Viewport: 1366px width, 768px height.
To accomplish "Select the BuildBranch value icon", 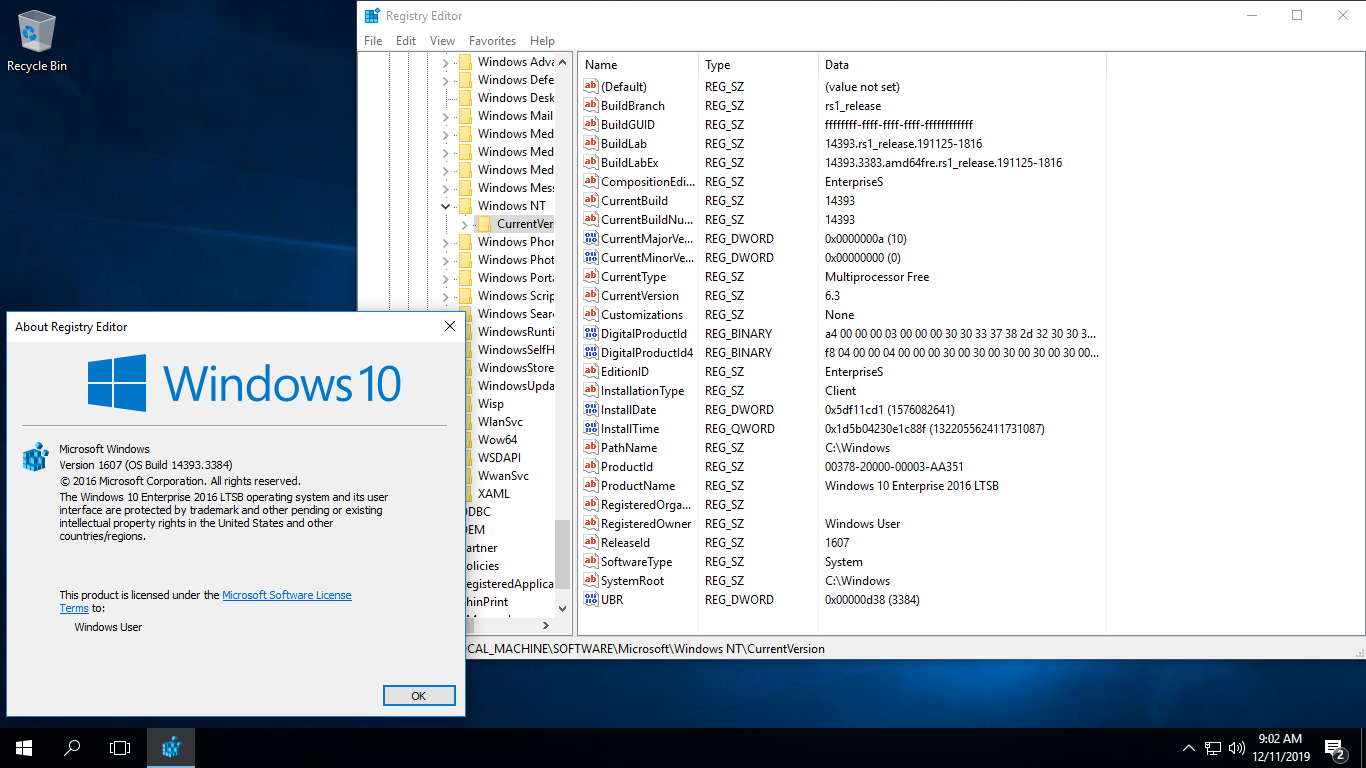I will [590, 106].
